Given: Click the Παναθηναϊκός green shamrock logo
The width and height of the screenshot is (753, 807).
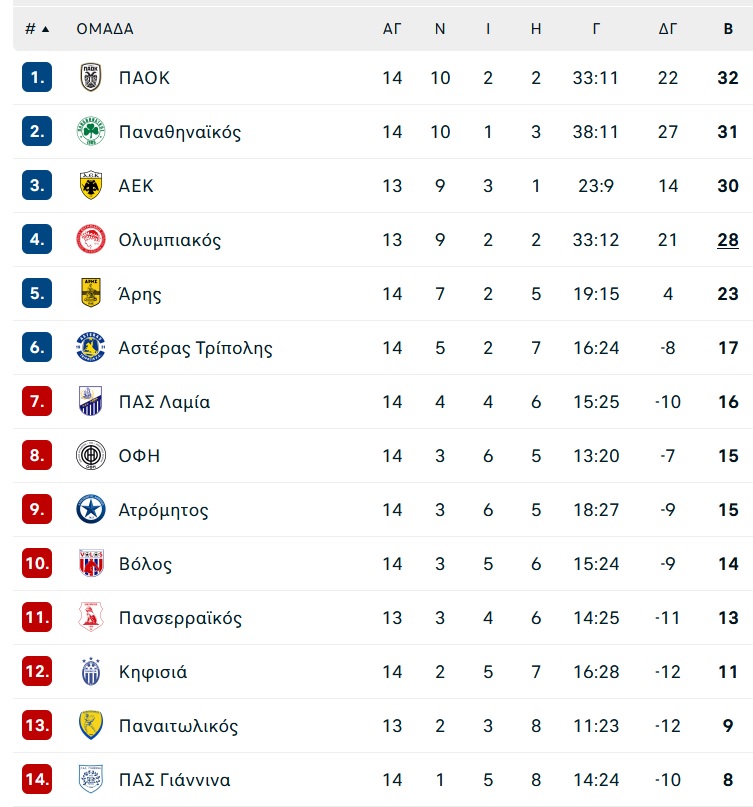Looking at the screenshot, I should 91,131.
